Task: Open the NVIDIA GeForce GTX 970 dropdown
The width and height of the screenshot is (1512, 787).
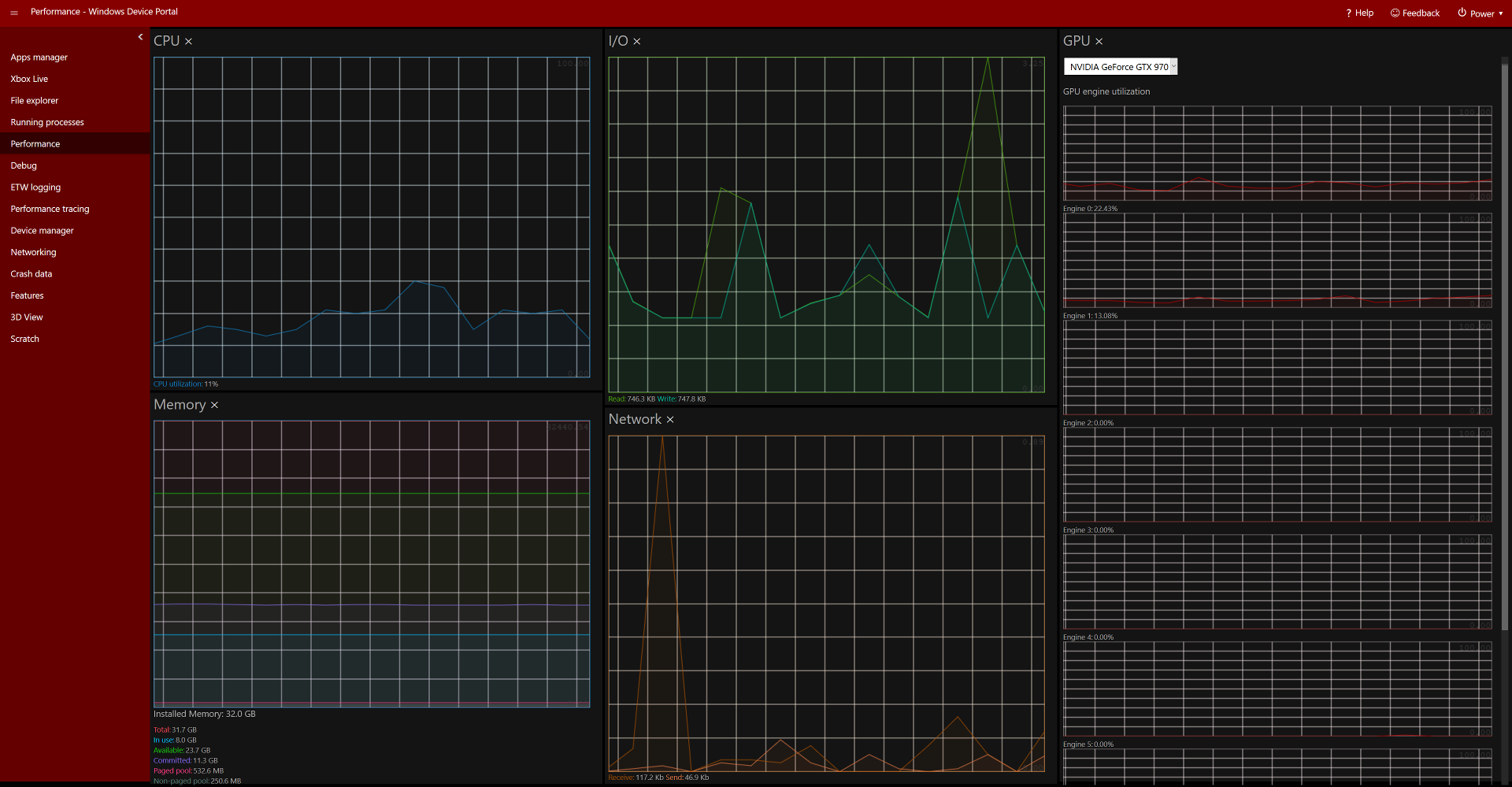Action: (1120, 67)
